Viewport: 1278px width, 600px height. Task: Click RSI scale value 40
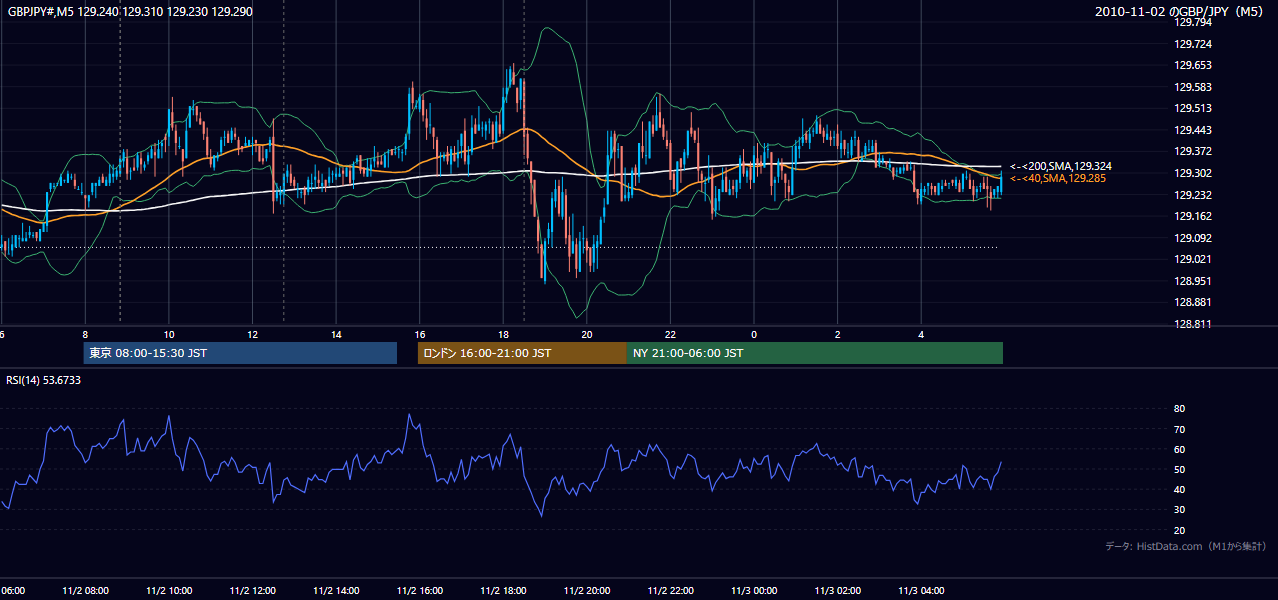(1180, 489)
